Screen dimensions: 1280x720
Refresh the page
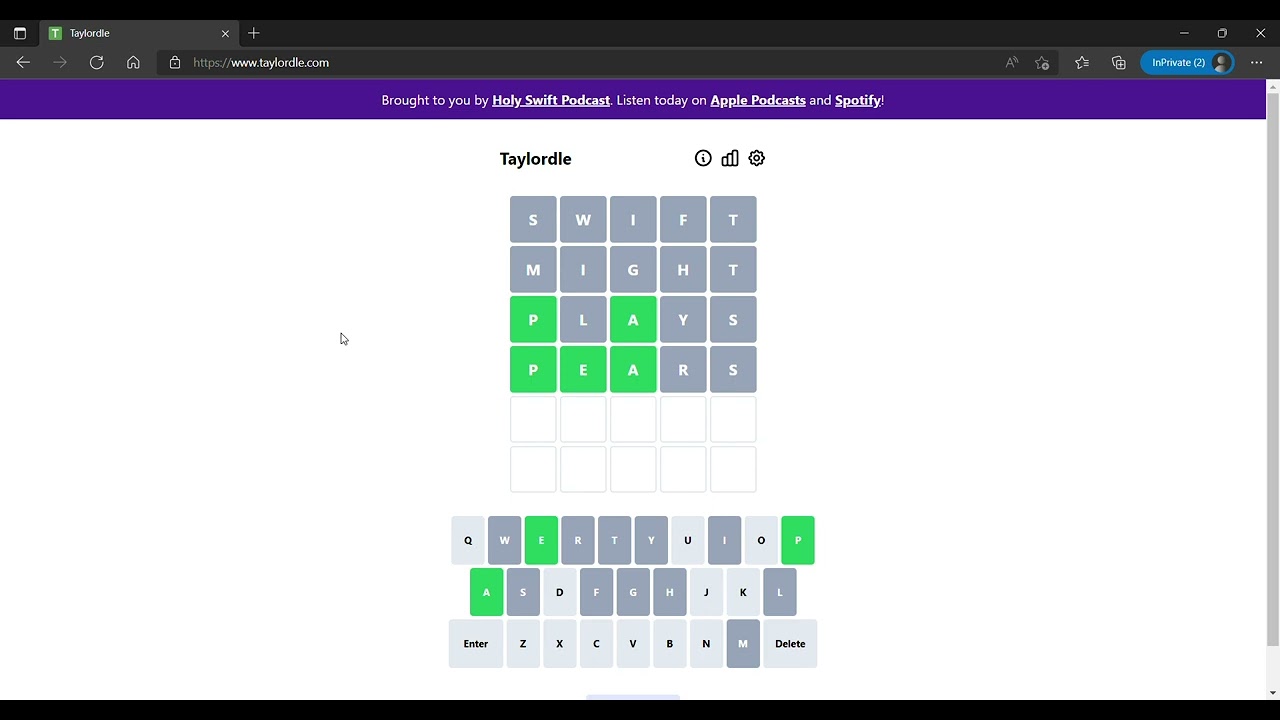click(97, 62)
